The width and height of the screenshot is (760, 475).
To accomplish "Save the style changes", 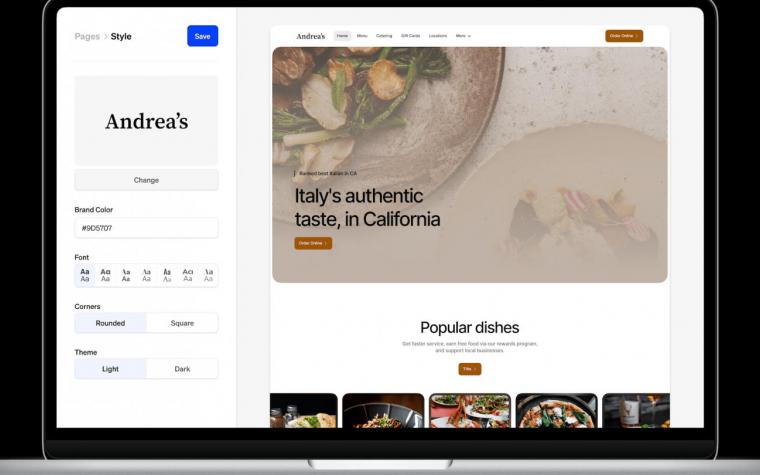I will tap(203, 36).
